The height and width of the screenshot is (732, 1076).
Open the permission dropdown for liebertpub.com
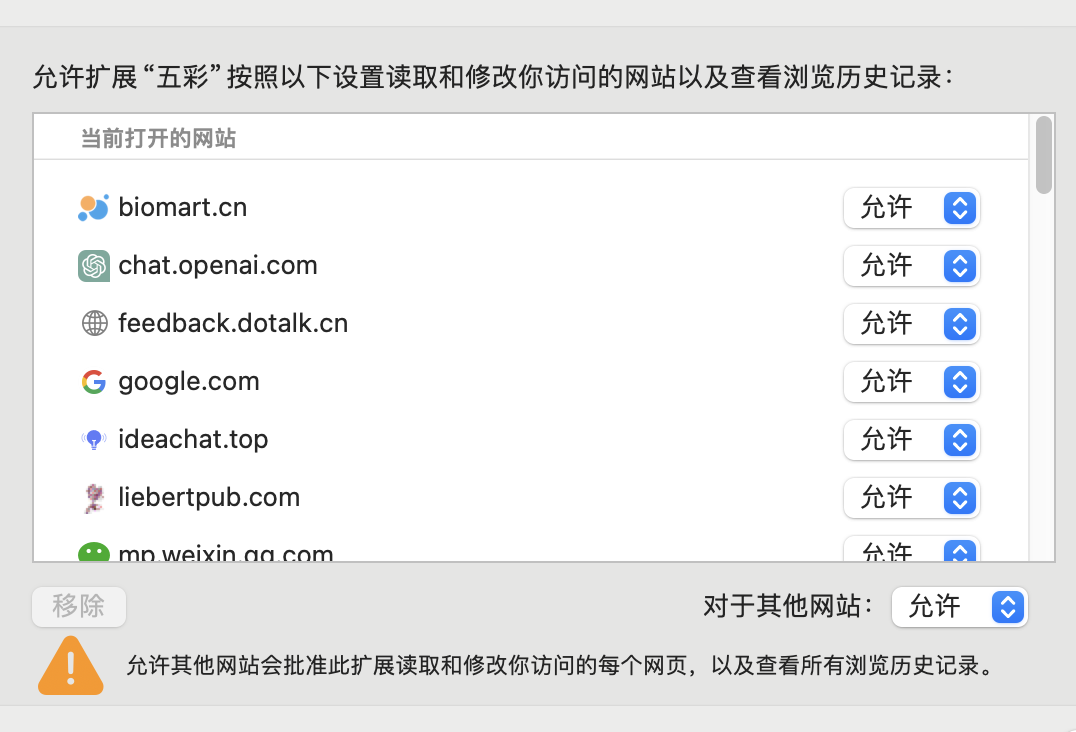[911, 498]
